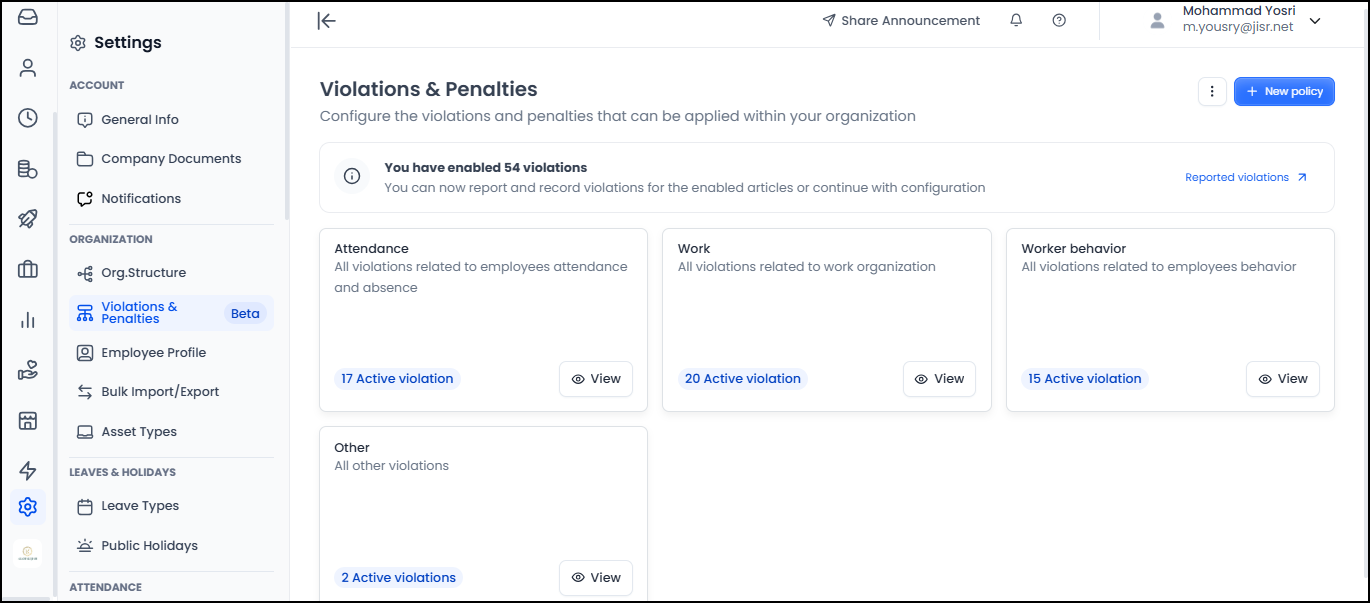Open the three-dot more options button
This screenshot has width=1370, height=603.
(1212, 92)
